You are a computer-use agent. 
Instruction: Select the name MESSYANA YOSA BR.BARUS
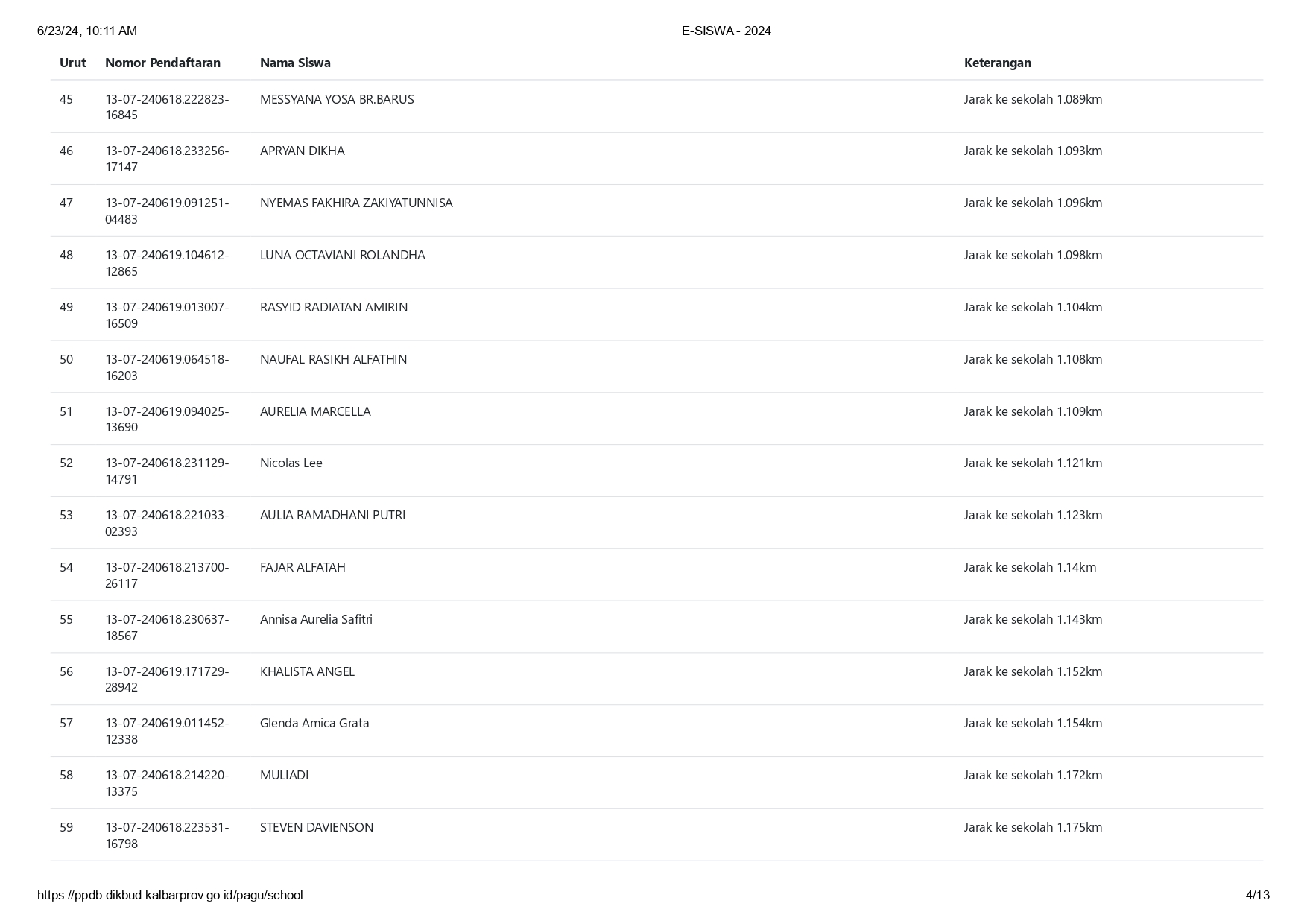[337, 99]
